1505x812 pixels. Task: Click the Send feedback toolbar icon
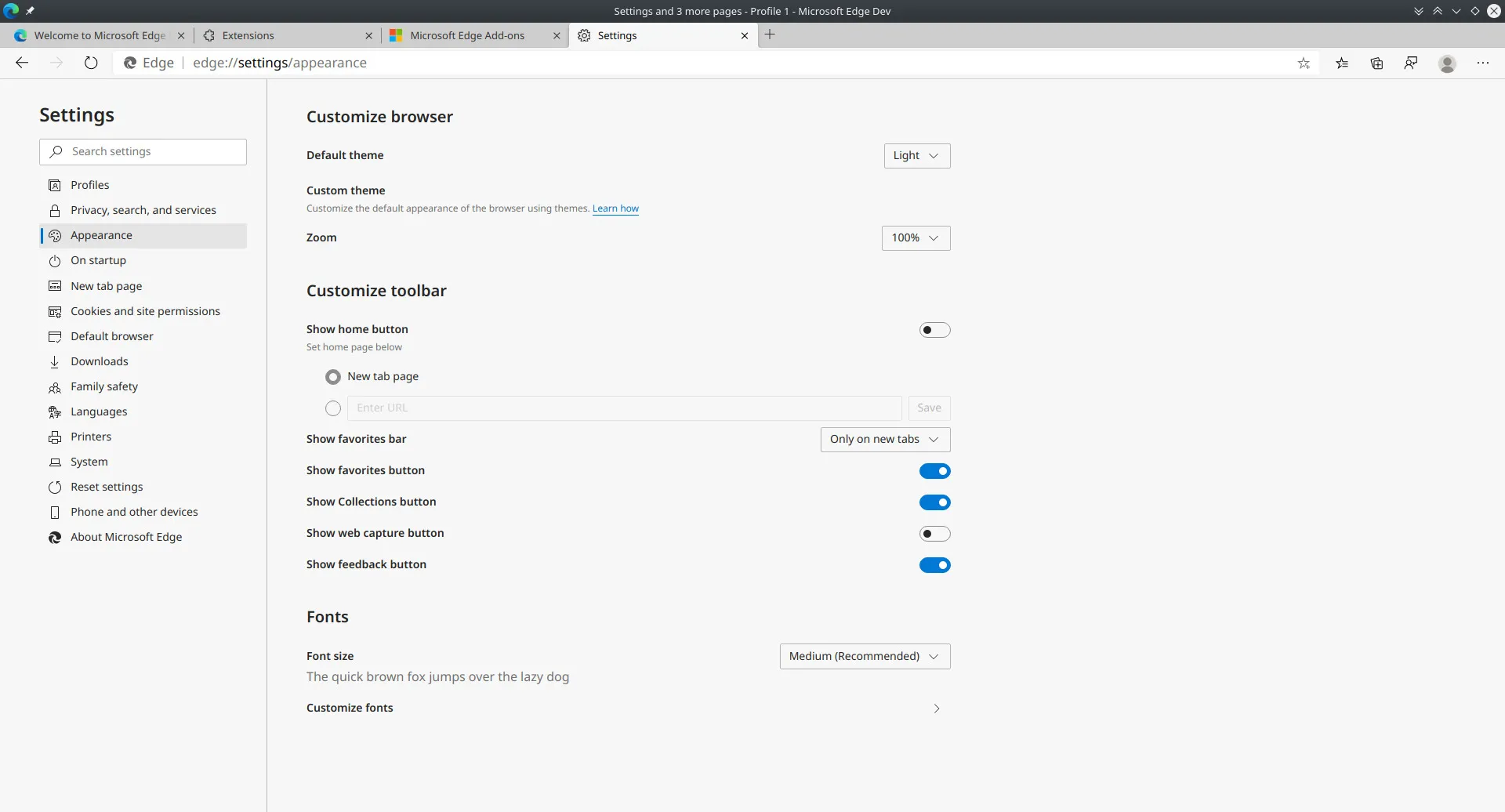point(1411,63)
